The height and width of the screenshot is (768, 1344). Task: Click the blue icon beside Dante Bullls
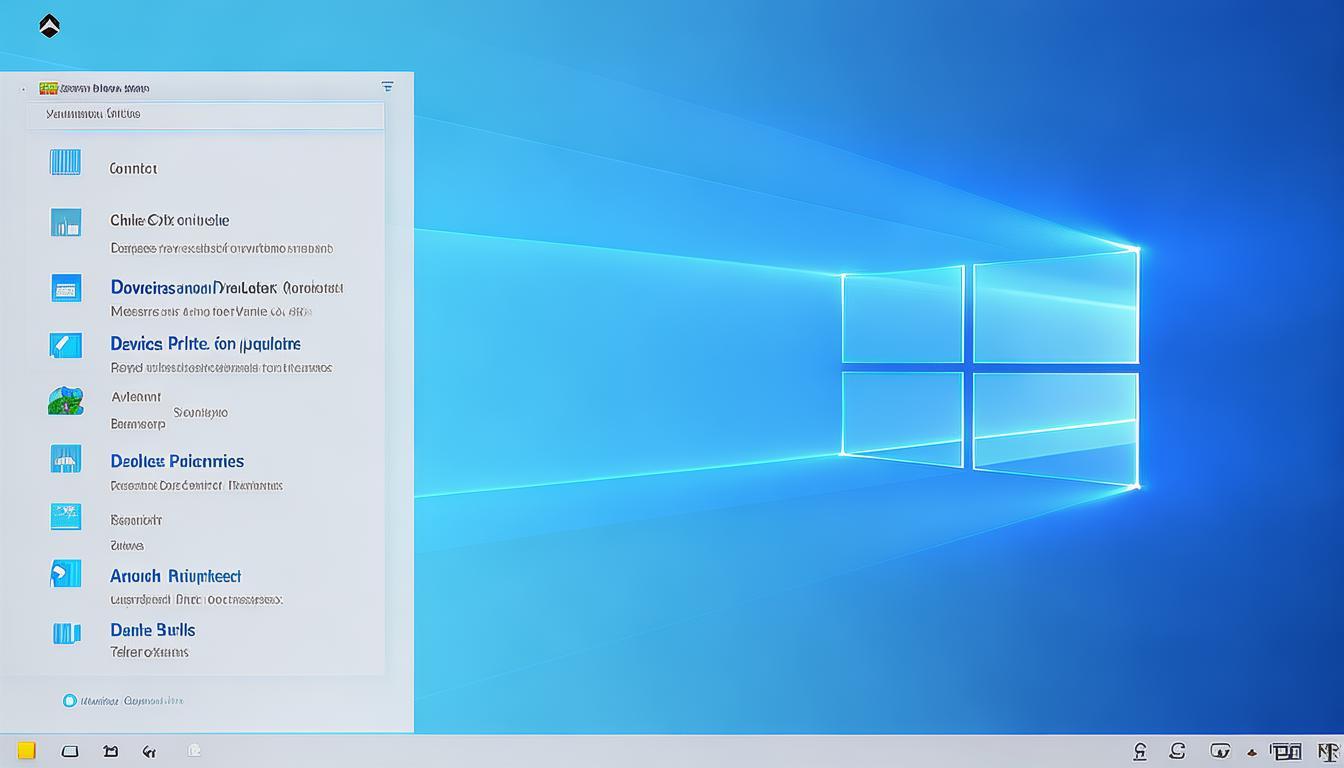[x=65, y=632]
